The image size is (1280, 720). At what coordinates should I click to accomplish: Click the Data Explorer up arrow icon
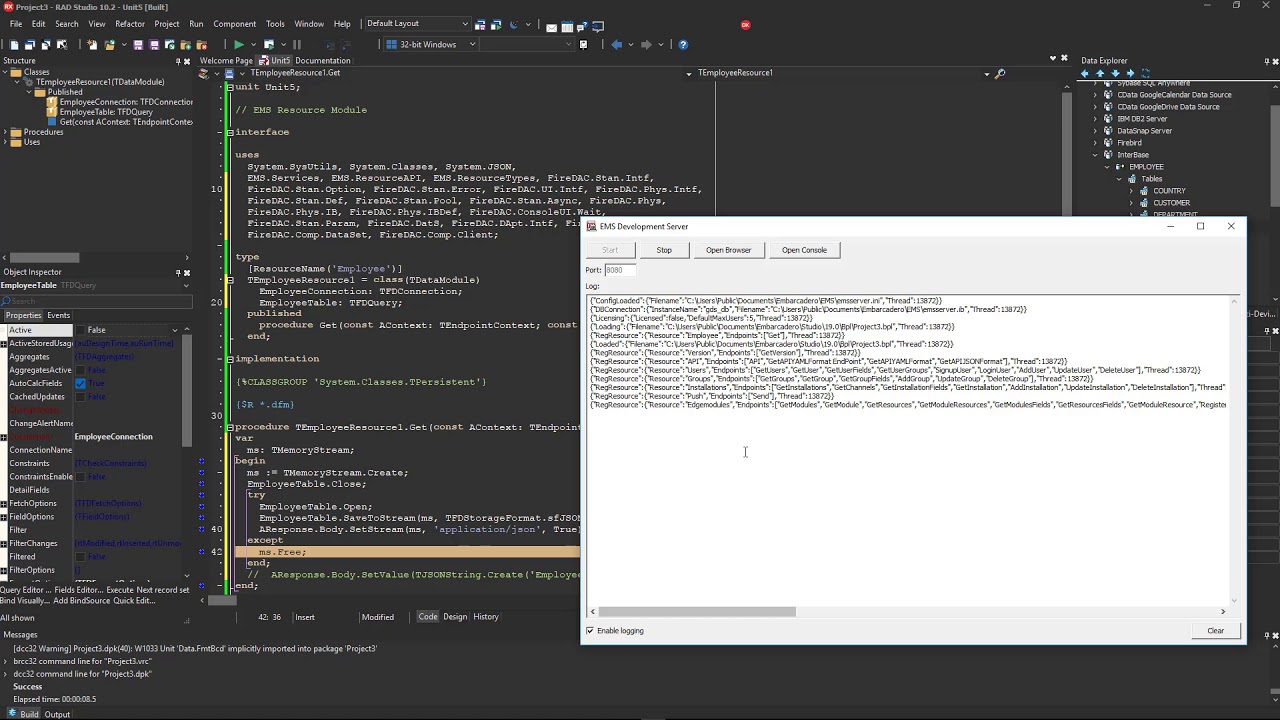coord(1100,73)
